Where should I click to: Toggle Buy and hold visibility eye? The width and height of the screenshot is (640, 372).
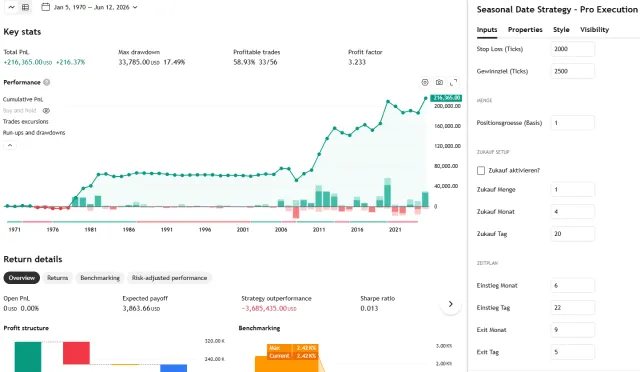coord(46,111)
